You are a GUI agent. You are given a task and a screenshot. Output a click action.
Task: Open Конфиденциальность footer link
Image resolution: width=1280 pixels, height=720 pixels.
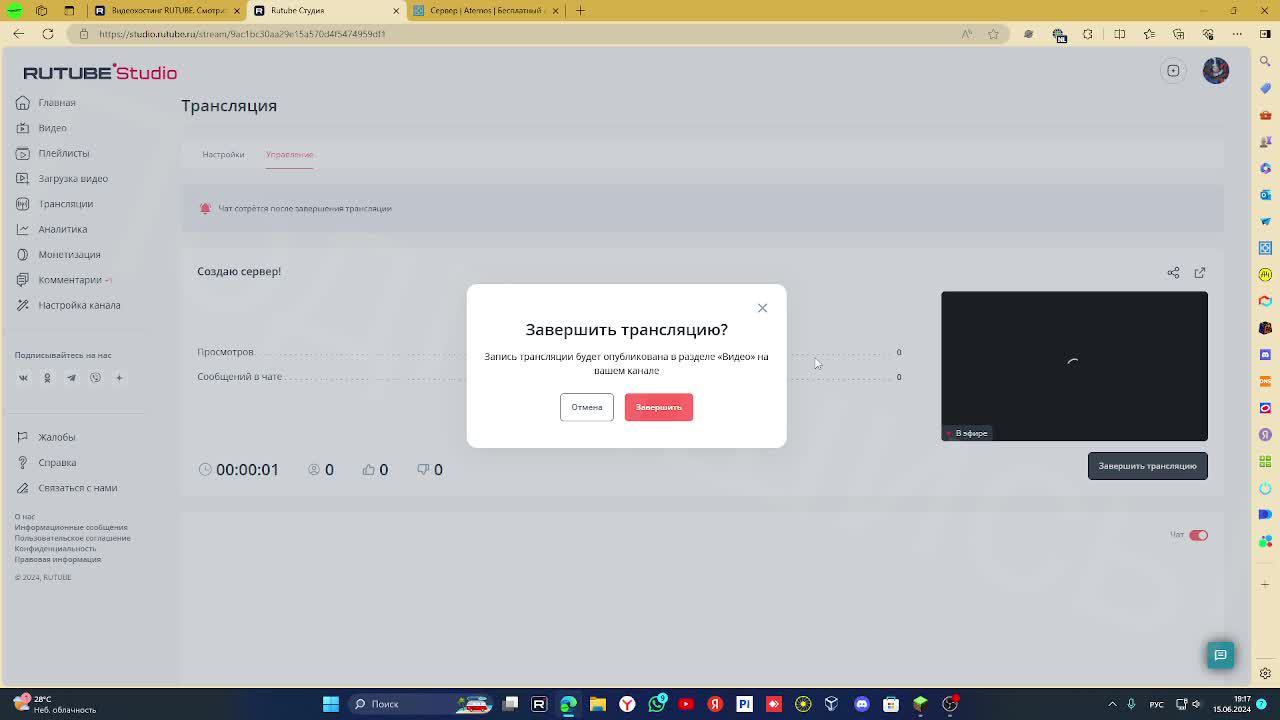[55, 549]
